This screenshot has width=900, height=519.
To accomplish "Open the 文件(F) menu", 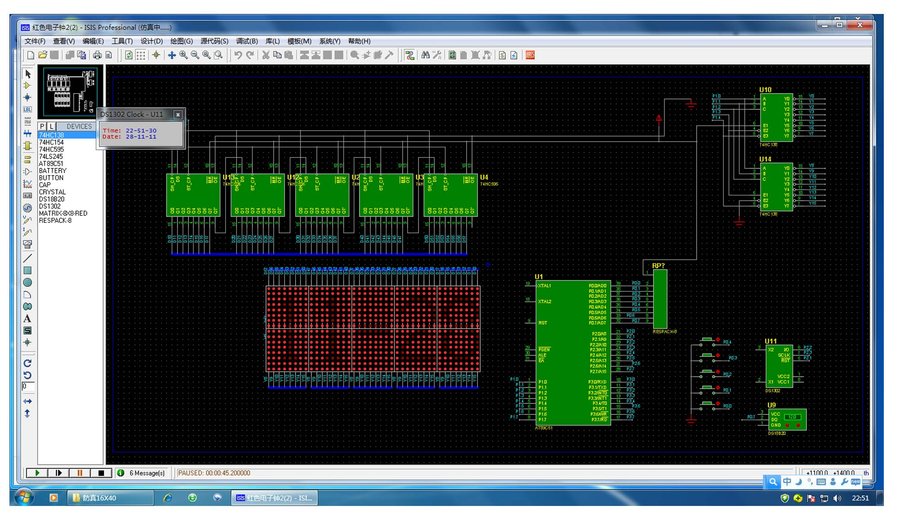I will 35,41.
